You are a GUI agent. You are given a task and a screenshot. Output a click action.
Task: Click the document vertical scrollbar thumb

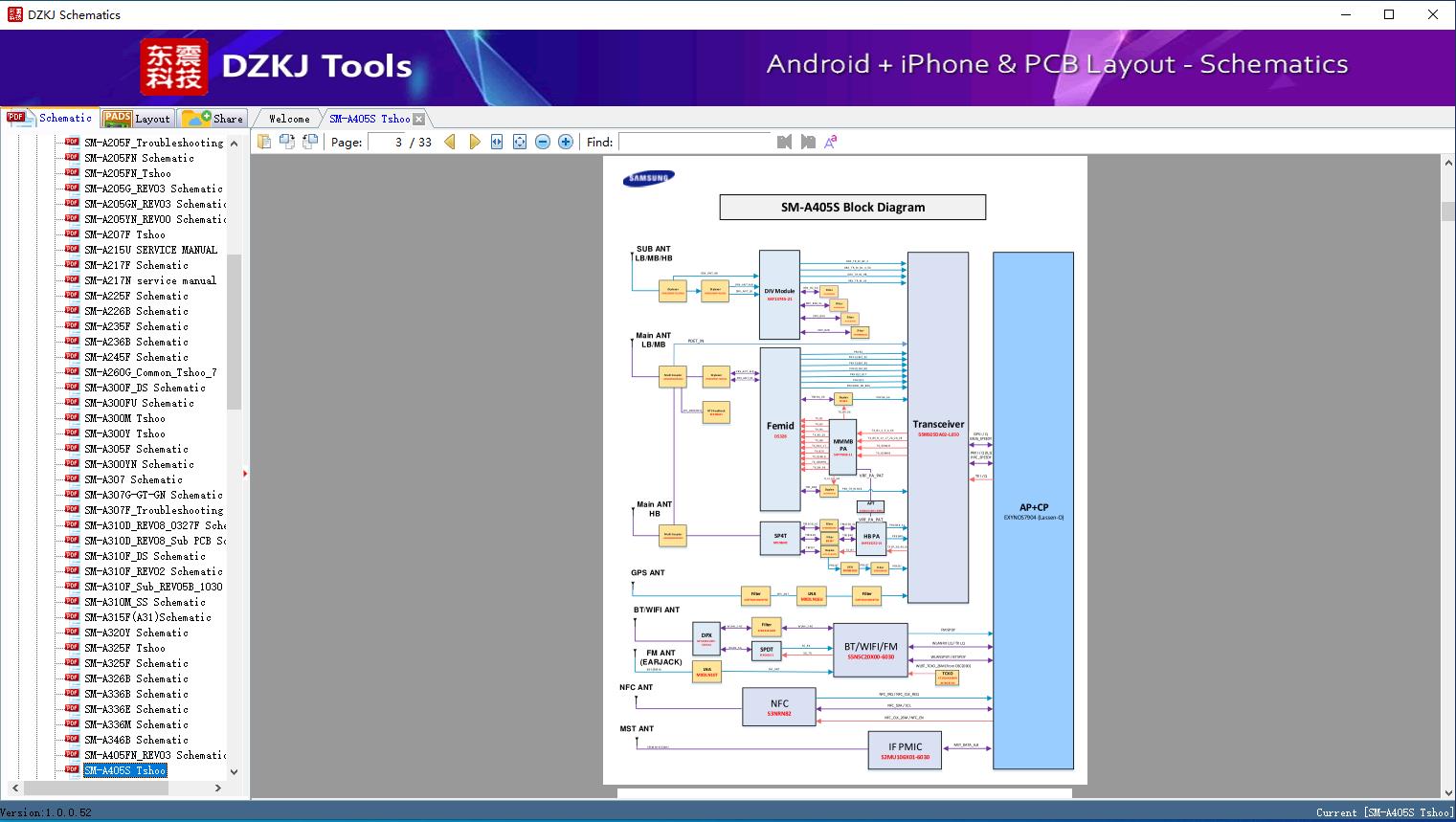click(1447, 211)
